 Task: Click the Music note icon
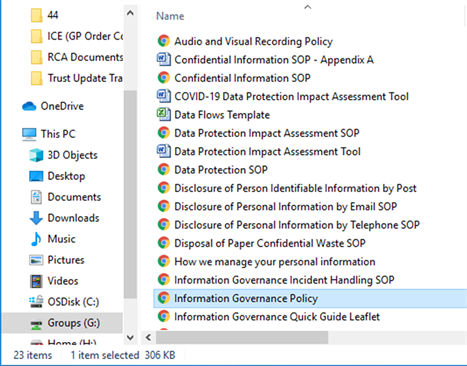pyautogui.click(x=36, y=239)
